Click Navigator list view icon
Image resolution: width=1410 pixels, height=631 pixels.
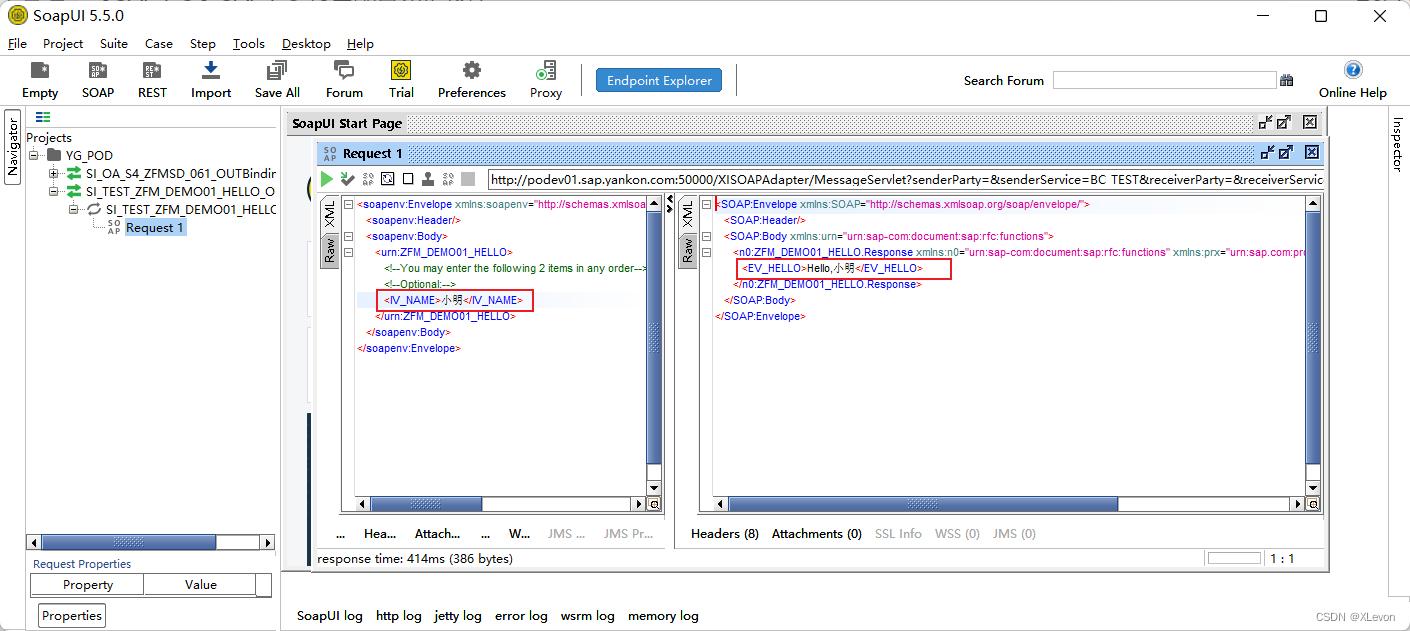43,118
